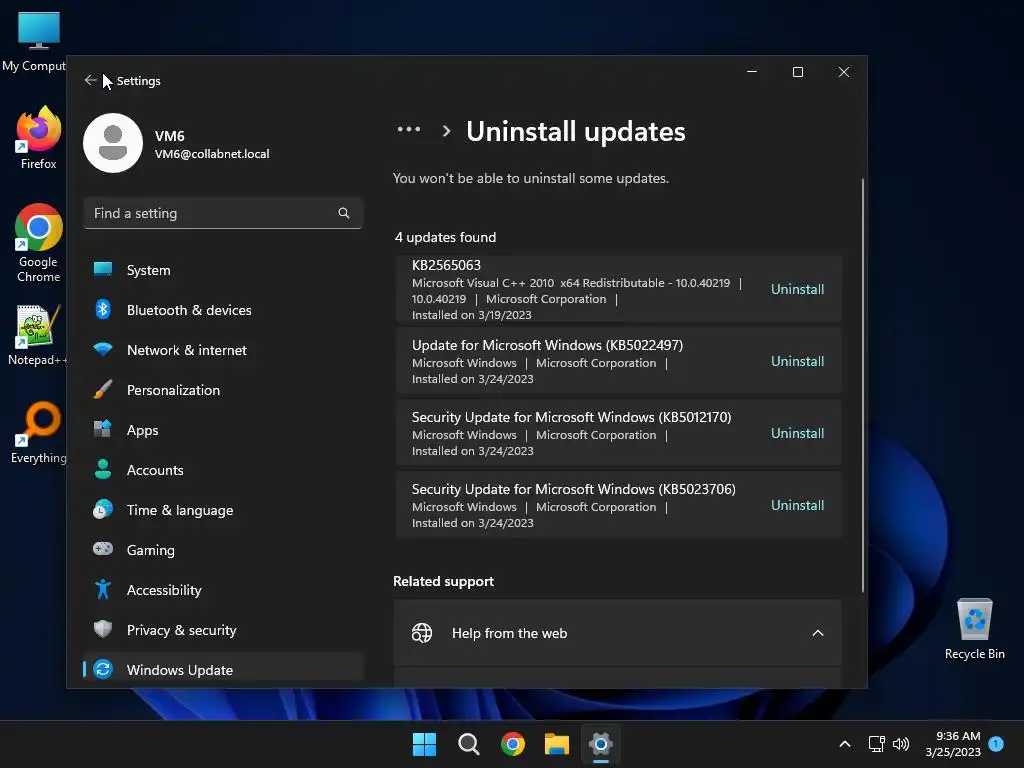The height and width of the screenshot is (768, 1024).
Task: Open the network status tray icon
Action: pyautogui.click(x=876, y=744)
